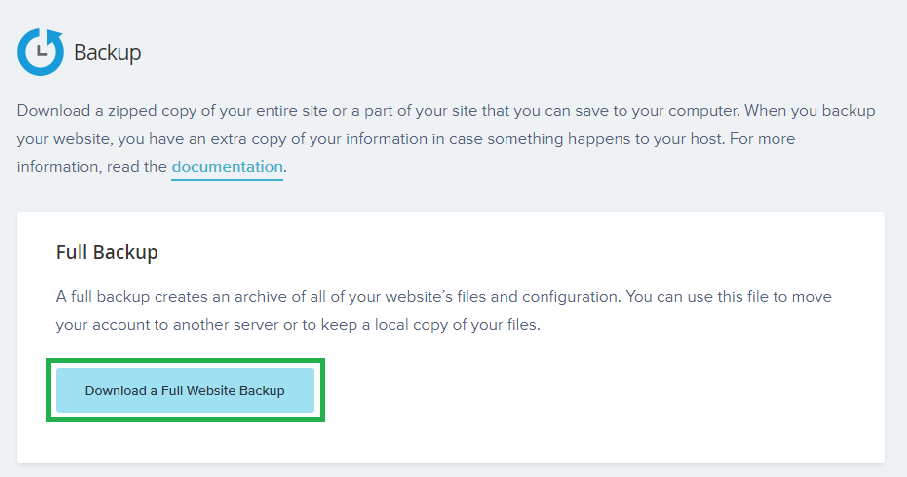Click the text "information, read the"
The image size is (907, 477).
pos(92,167)
